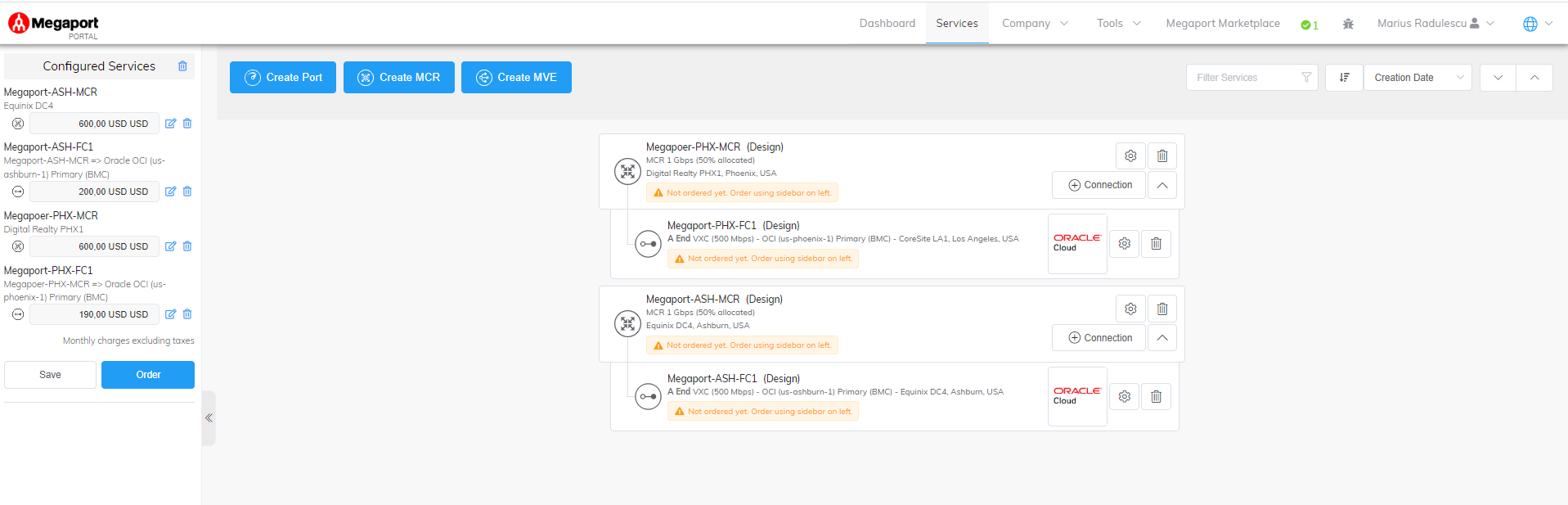This screenshot has width=1568, height=505.
Task: Click the trash icon beside Configured Services
Action: click(182, 66)
